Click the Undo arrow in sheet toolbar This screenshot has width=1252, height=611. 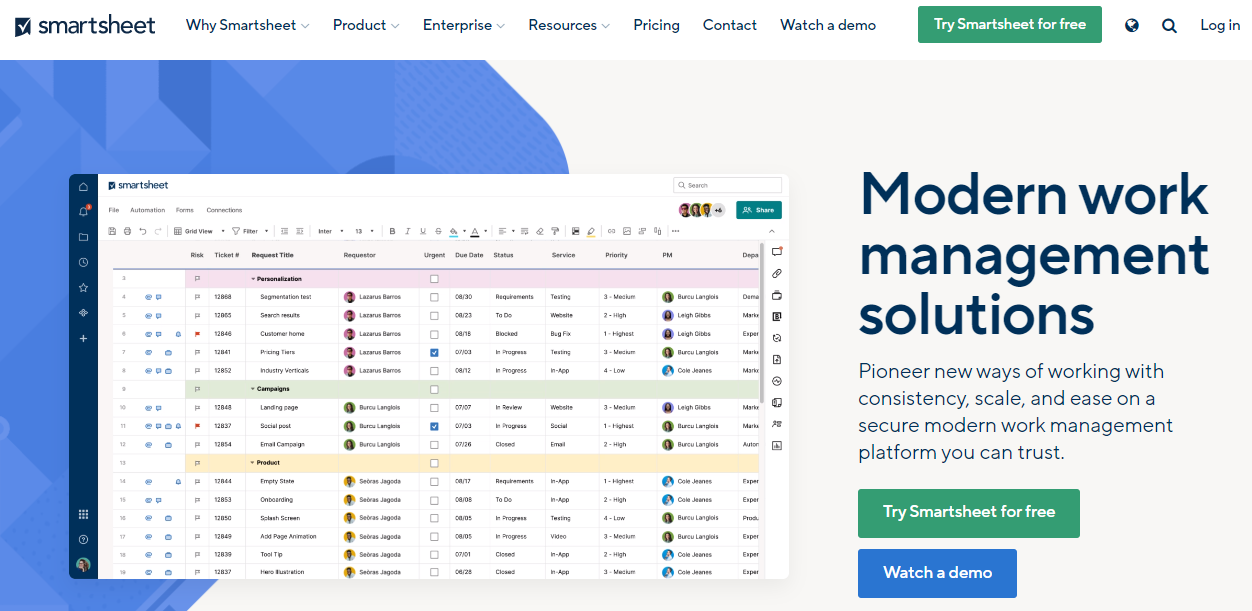pyautogui.click(x=143, y=231)
